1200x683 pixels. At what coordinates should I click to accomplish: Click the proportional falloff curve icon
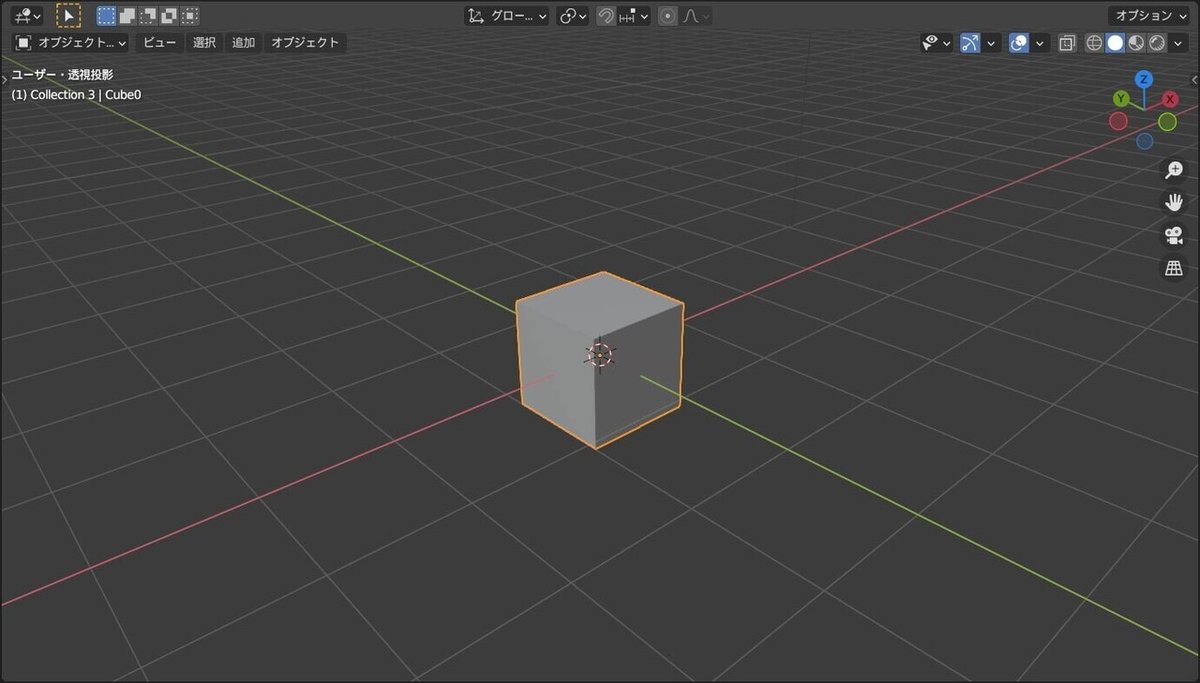coord(697,16)
